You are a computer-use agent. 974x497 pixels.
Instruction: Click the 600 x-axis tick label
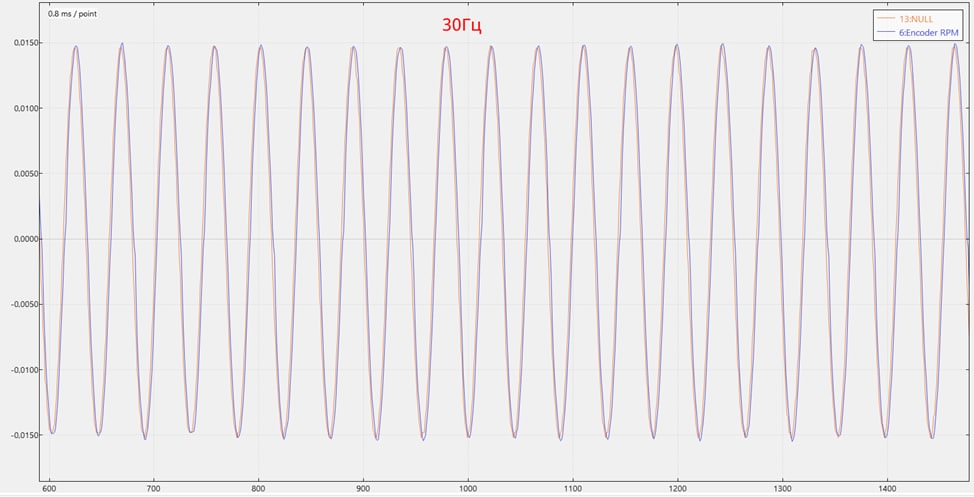click(49, 489)
